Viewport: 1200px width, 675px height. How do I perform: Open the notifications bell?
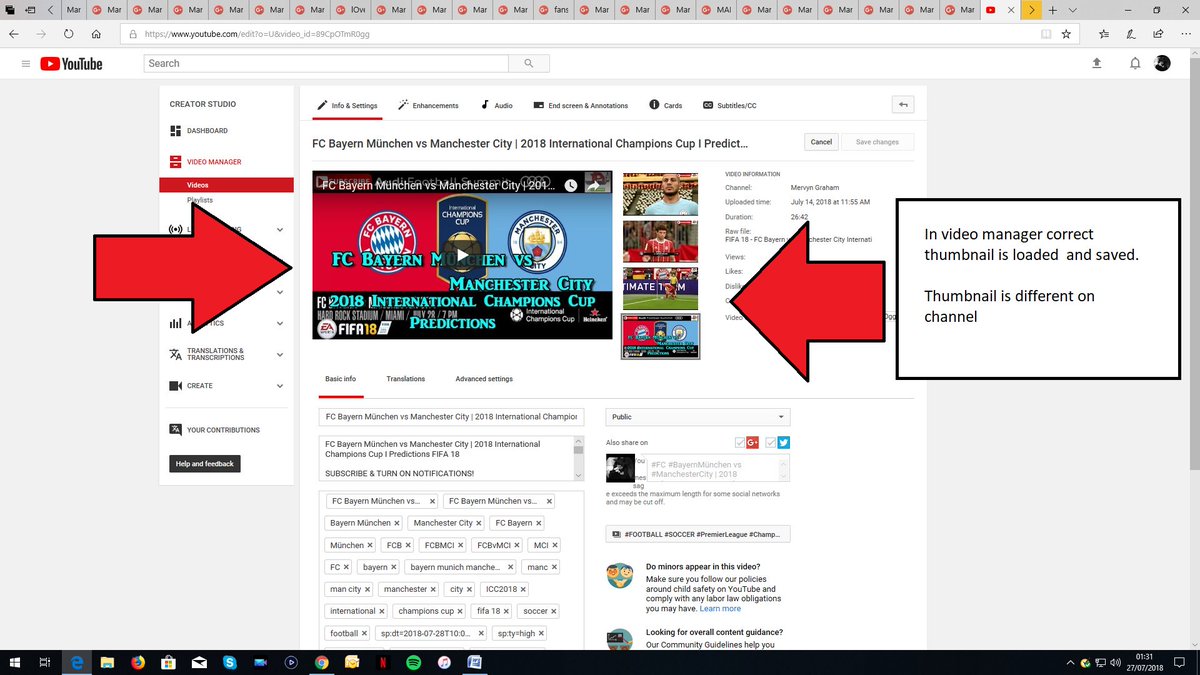[x=1135, y=63]
